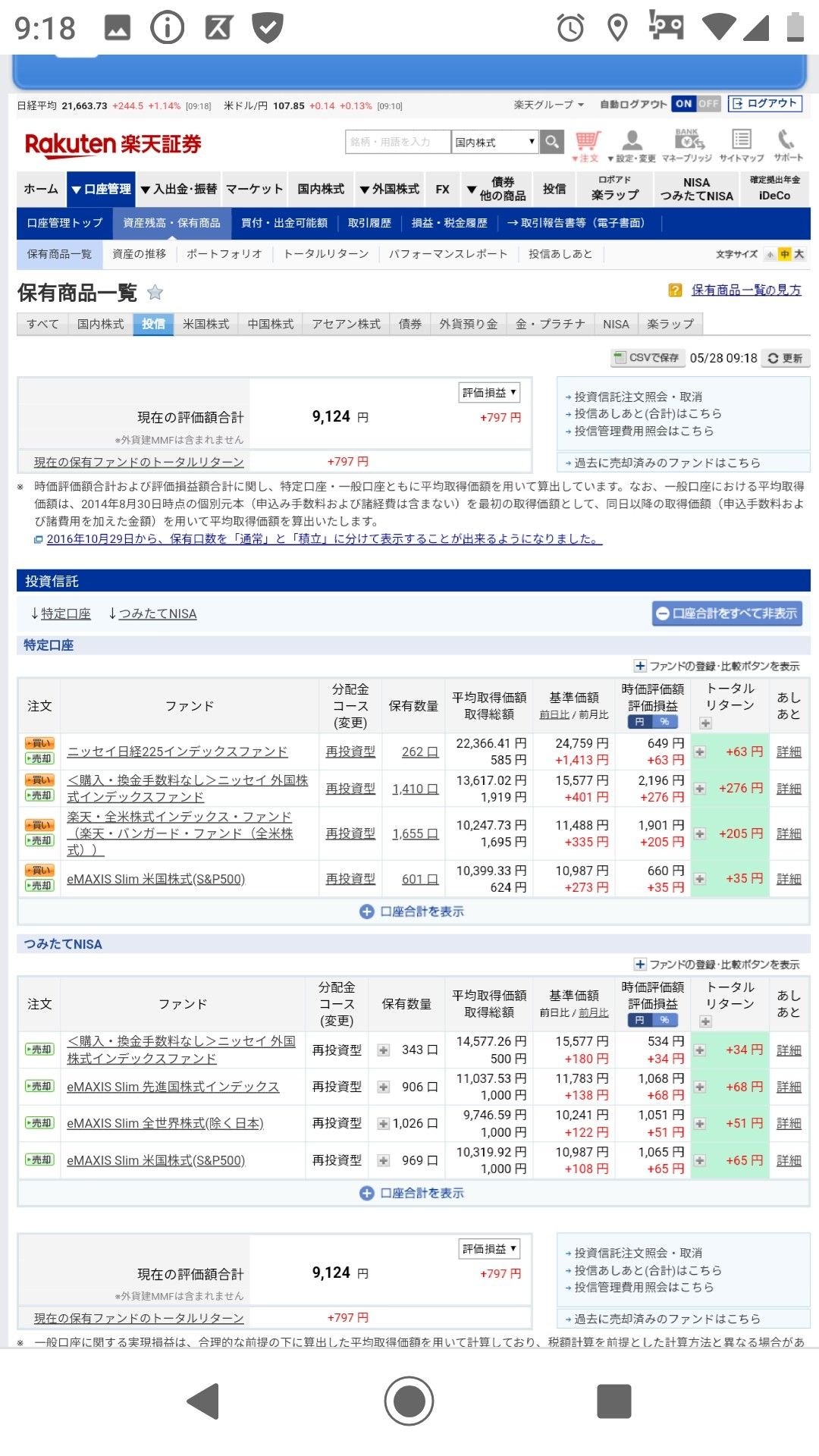This screenshot has width=819, height=1456.
Task: Open the トータルリターン sub-tab
Action: click(326, 254)
